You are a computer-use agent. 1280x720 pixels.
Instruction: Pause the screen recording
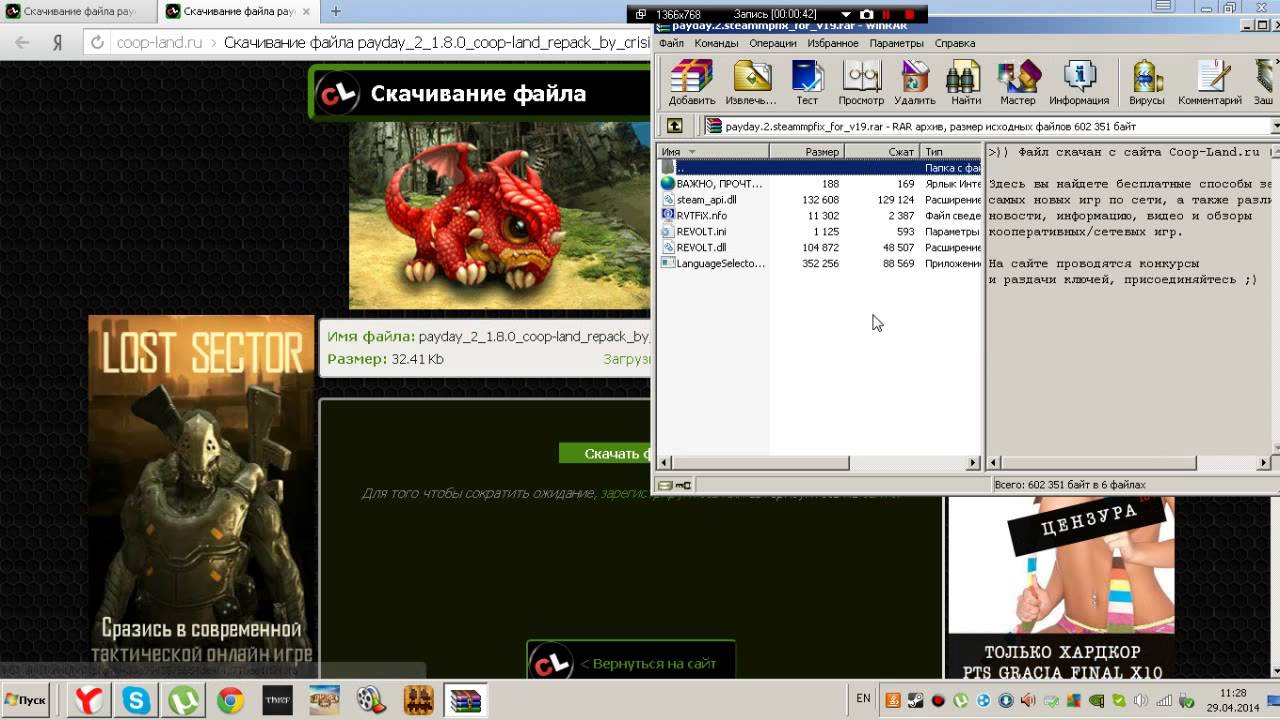pyautogui.click(x=886, y=14)
